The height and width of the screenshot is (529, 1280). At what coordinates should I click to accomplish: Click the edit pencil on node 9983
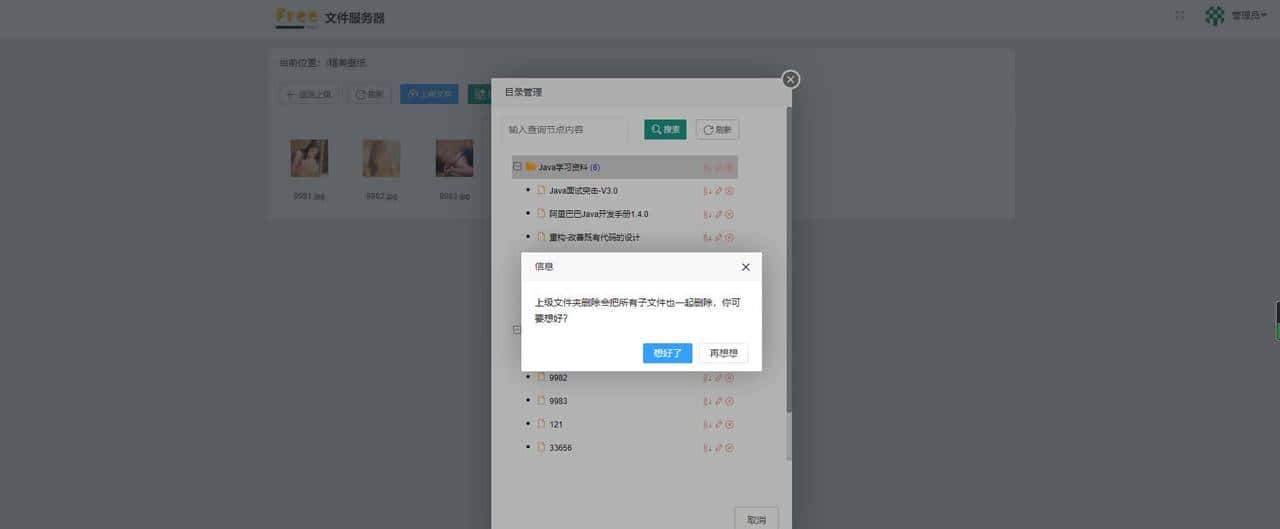(x=718, y=401)
